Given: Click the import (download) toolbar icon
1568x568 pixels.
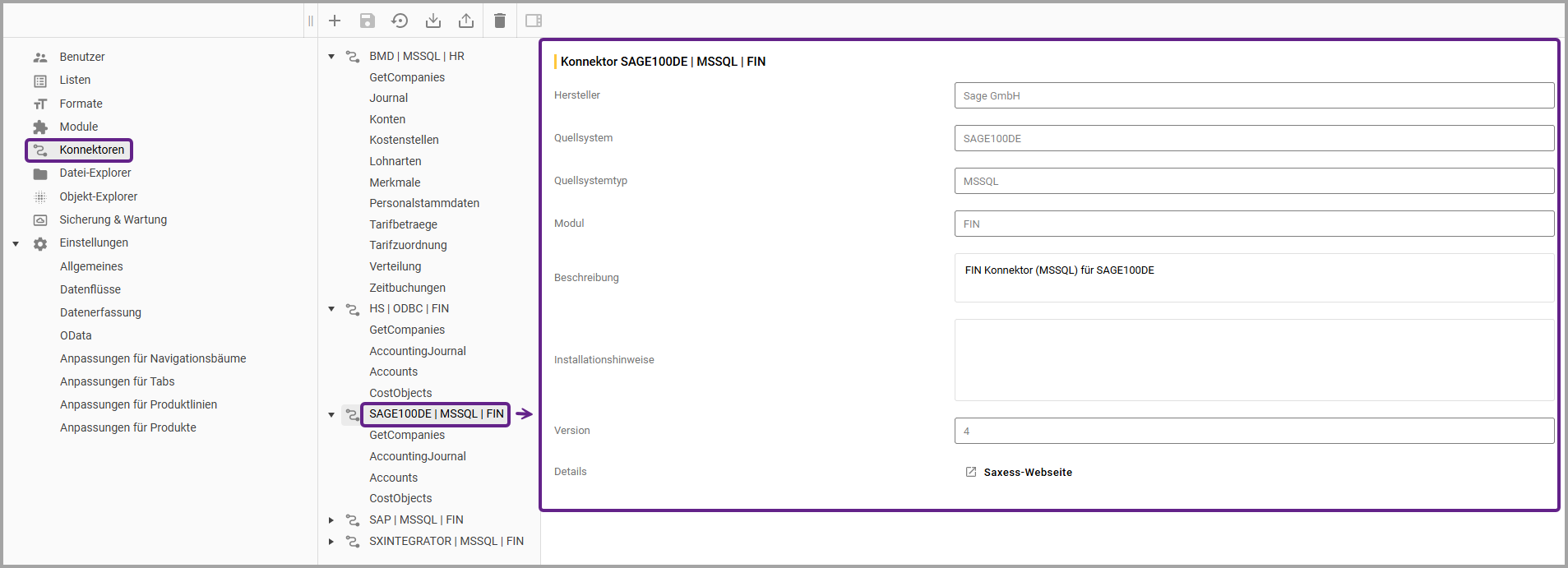Looking at the screenshot, I should (x=433, y=21).
